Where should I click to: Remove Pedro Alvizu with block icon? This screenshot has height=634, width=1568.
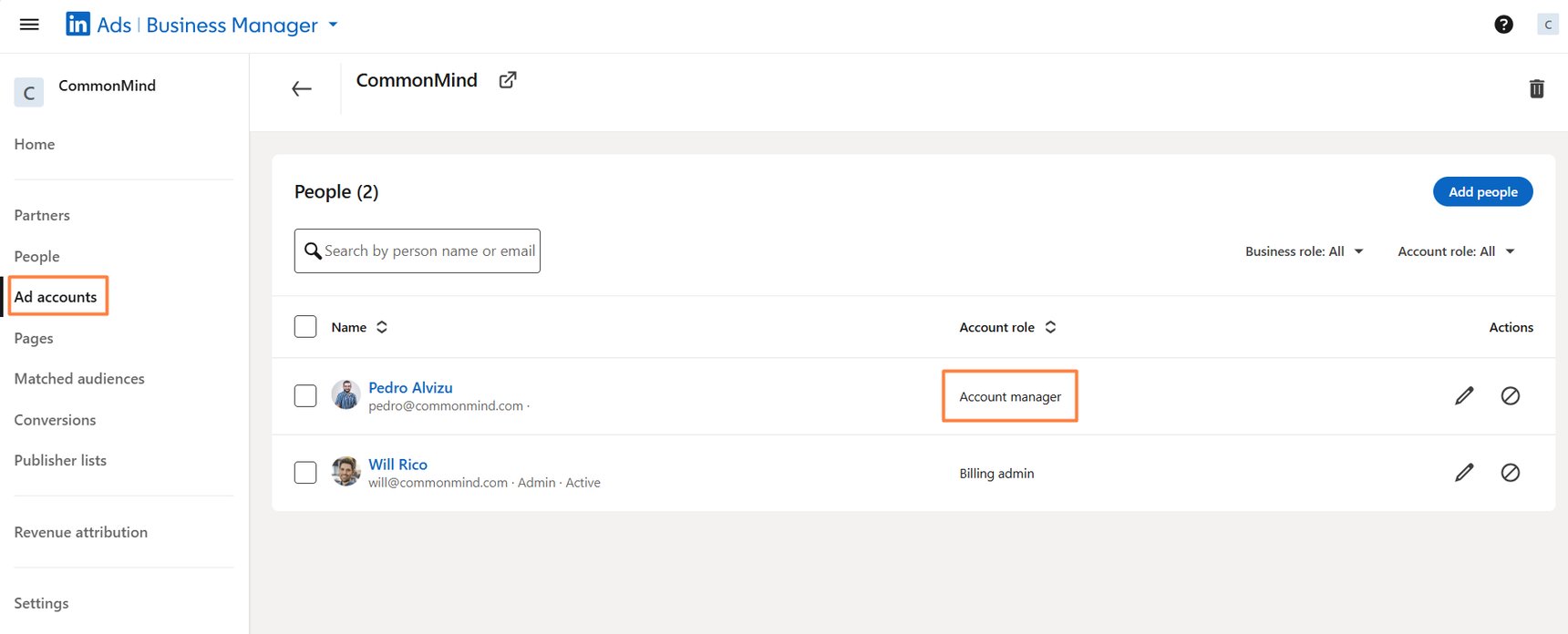point(1510,395)
